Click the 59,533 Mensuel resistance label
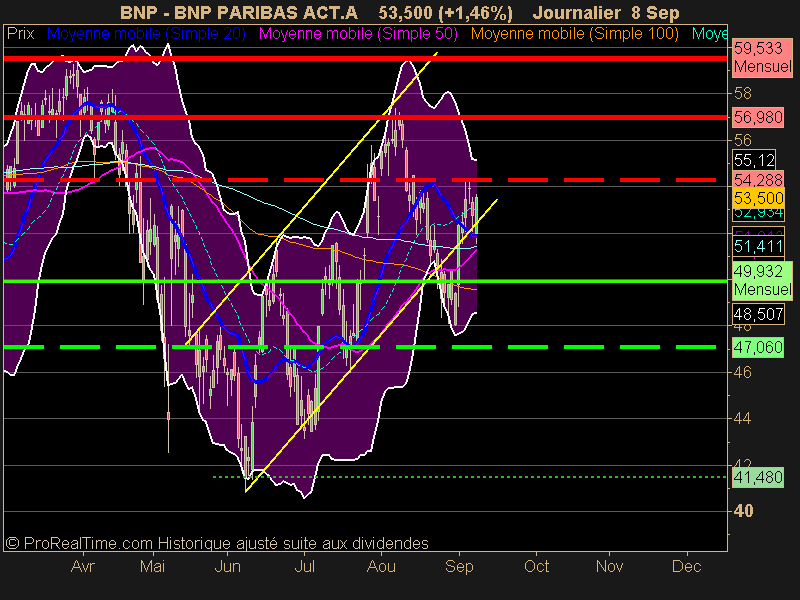Screen dimensions: 800x600 762,58
